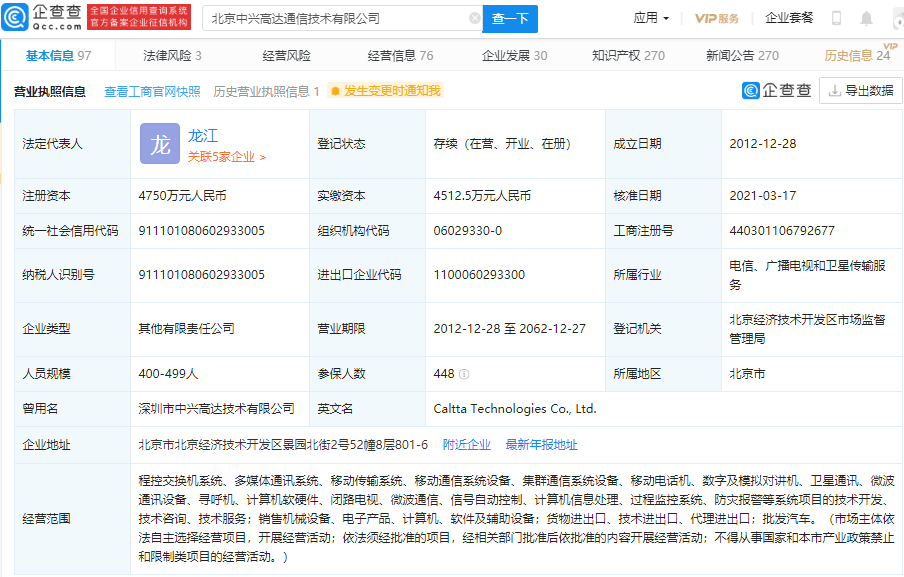Switch to 基本信息 tab
This screenshot has height=577, width=904.
[58, 55]
